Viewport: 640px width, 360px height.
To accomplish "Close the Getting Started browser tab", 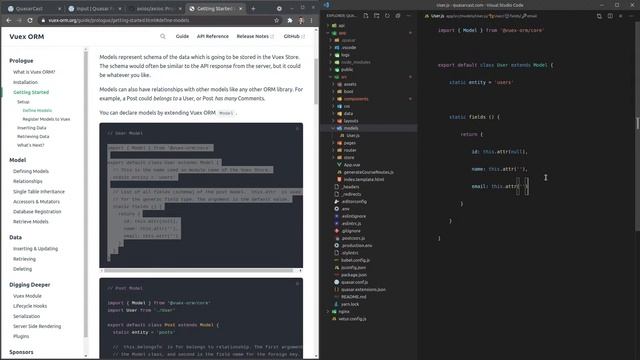I will (240, 8).
